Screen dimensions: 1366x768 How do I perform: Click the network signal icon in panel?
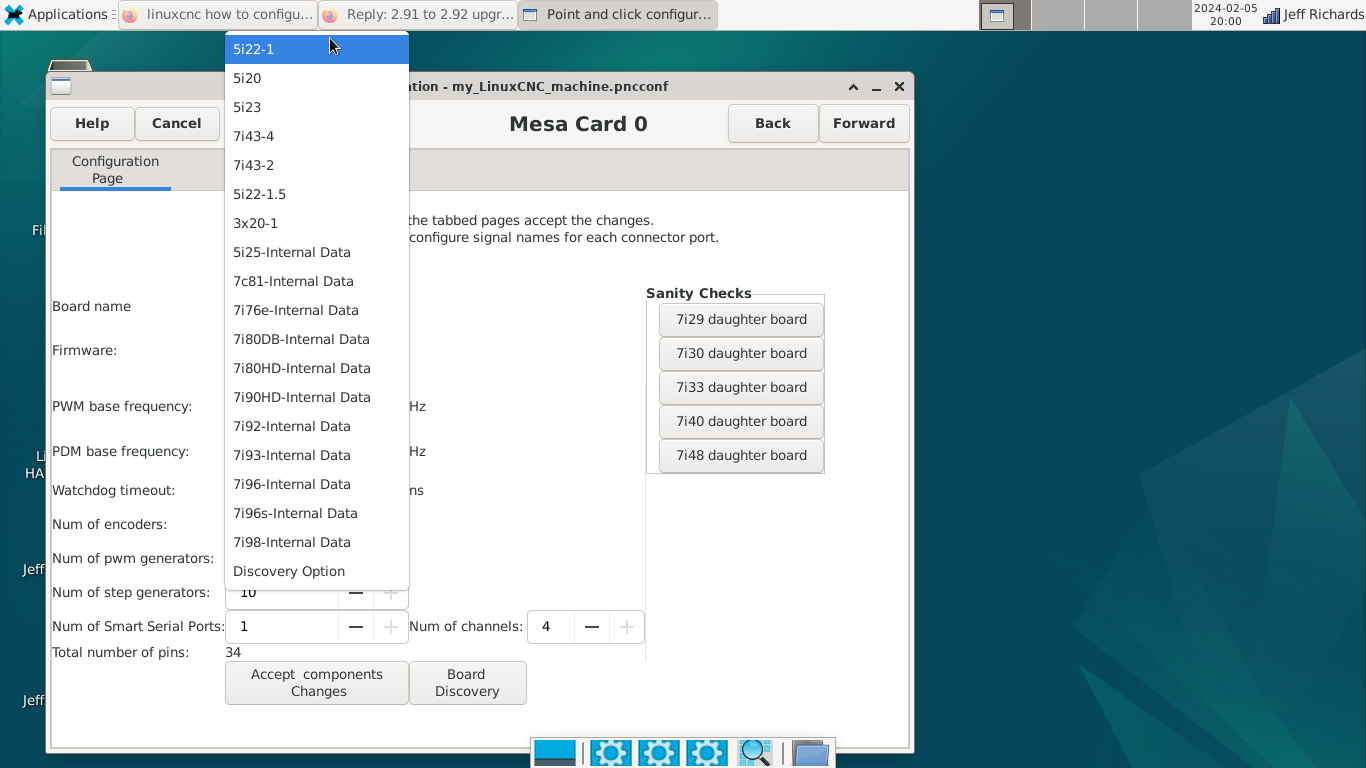click(1271, 15)
